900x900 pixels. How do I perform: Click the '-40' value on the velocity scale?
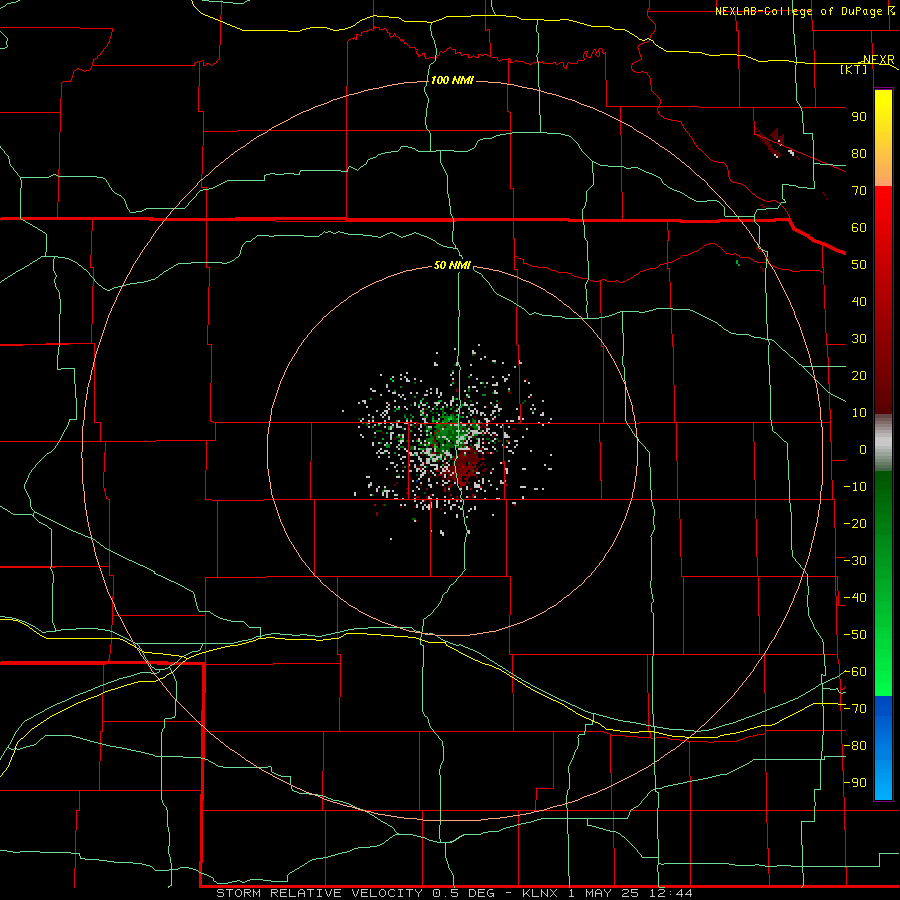click(855, 598)
